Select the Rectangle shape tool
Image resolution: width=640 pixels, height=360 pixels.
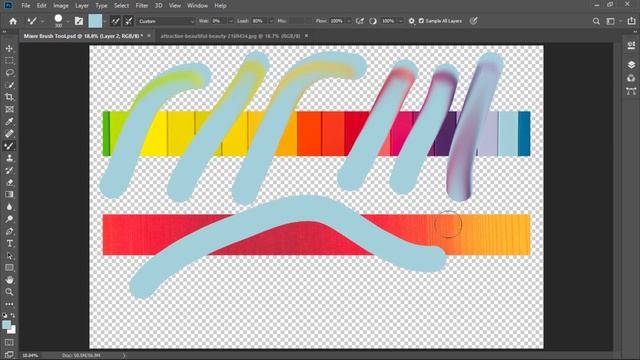click(9, 268)
